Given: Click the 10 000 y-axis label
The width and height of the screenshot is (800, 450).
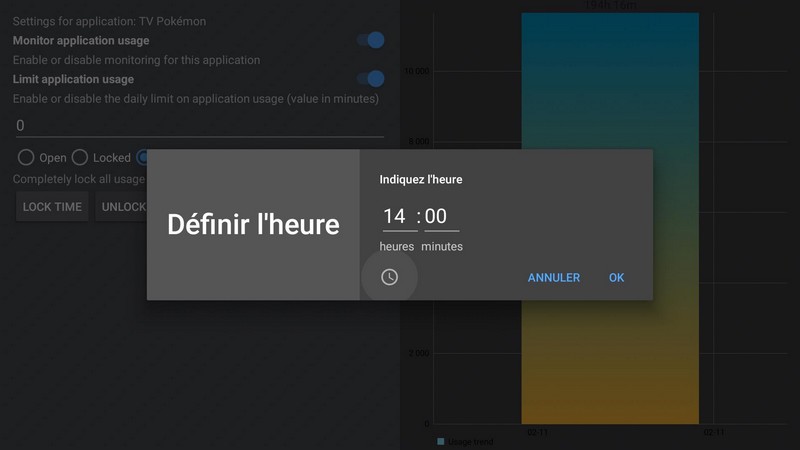Looking at the screenshot, I should pyautogui.click(x=416, y=72).
